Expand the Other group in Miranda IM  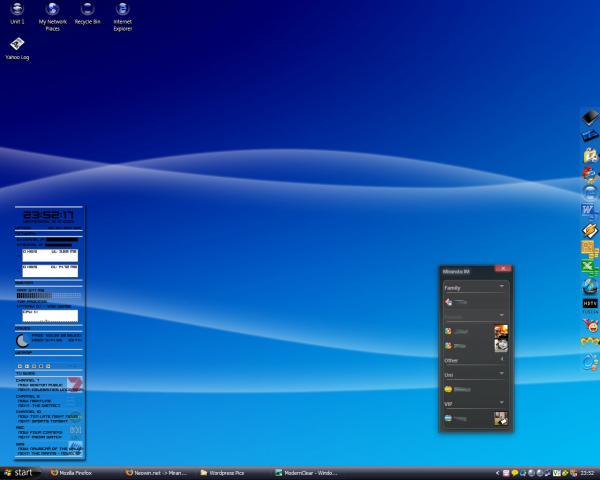click(502, 359)
